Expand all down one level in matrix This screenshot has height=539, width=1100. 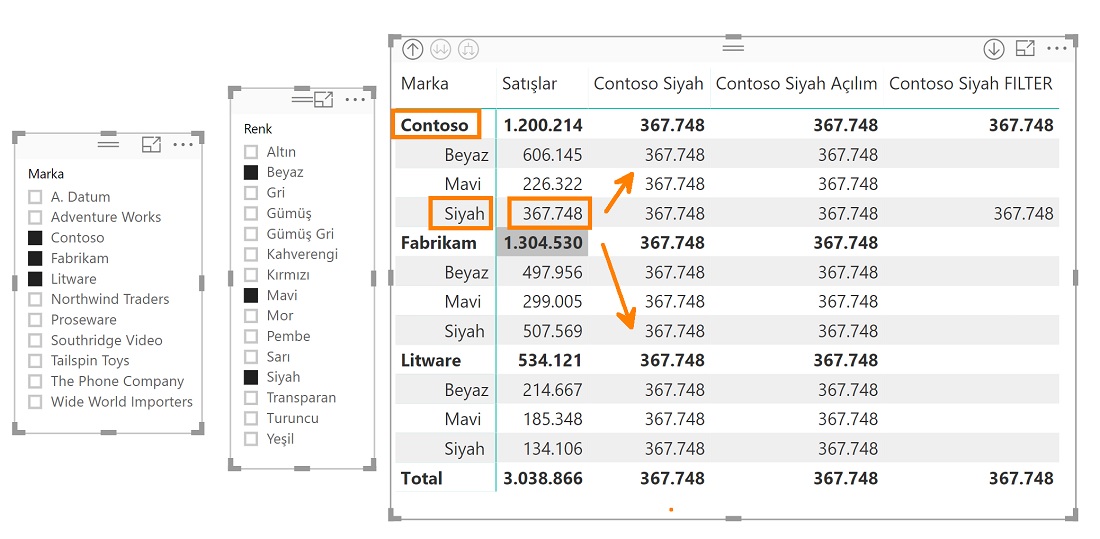(x=469, y=49)
